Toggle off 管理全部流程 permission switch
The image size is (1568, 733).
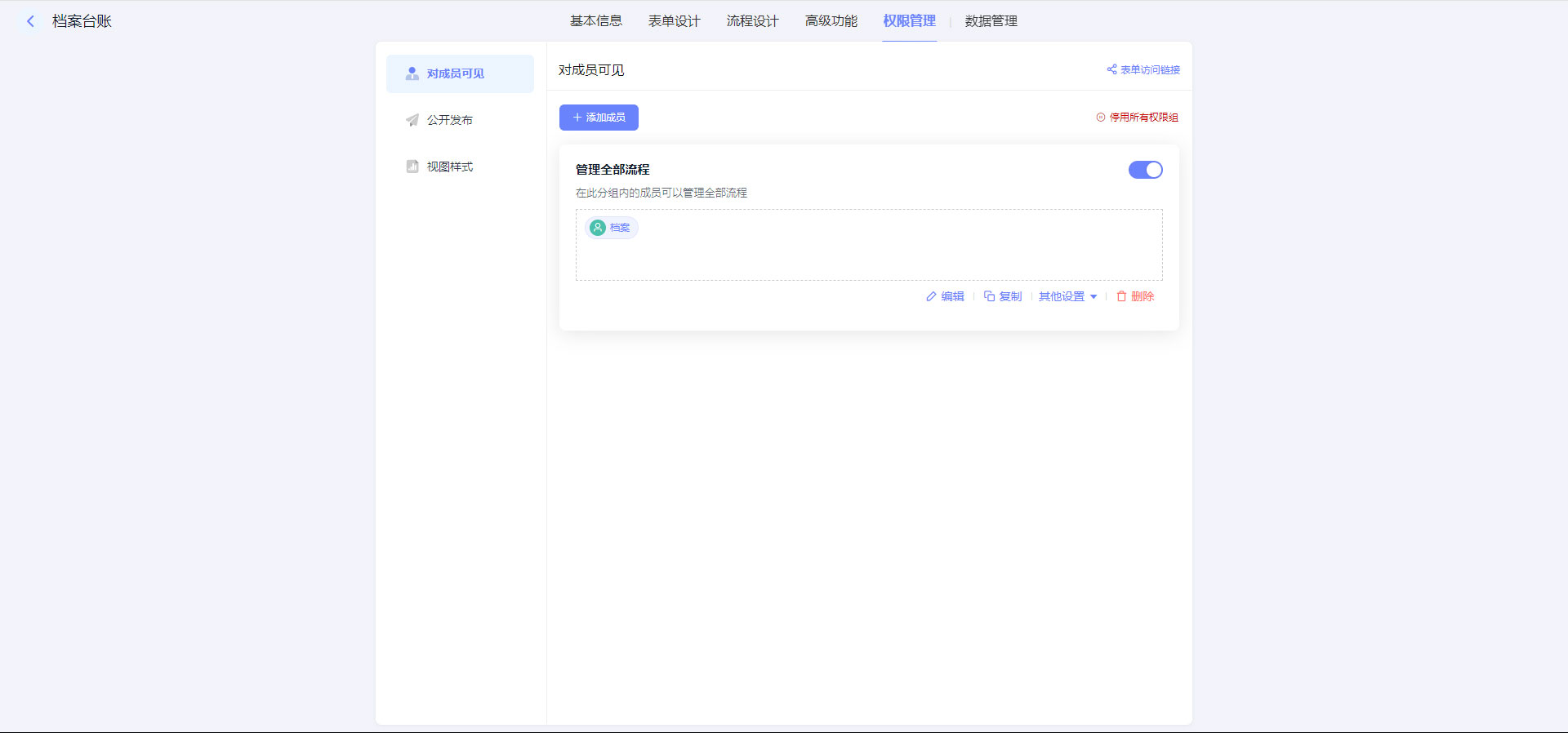1145,170
